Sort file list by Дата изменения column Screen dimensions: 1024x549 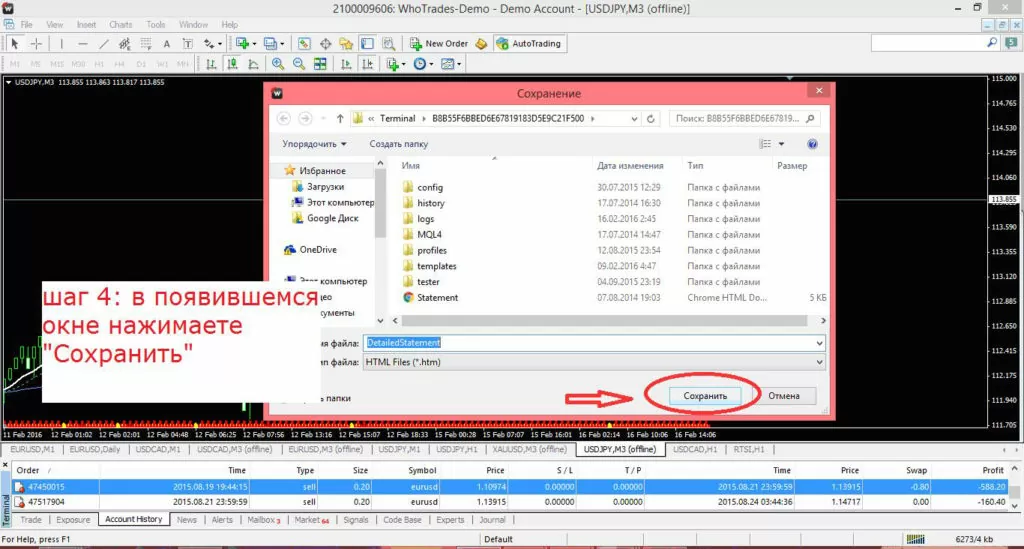[630, 166]
